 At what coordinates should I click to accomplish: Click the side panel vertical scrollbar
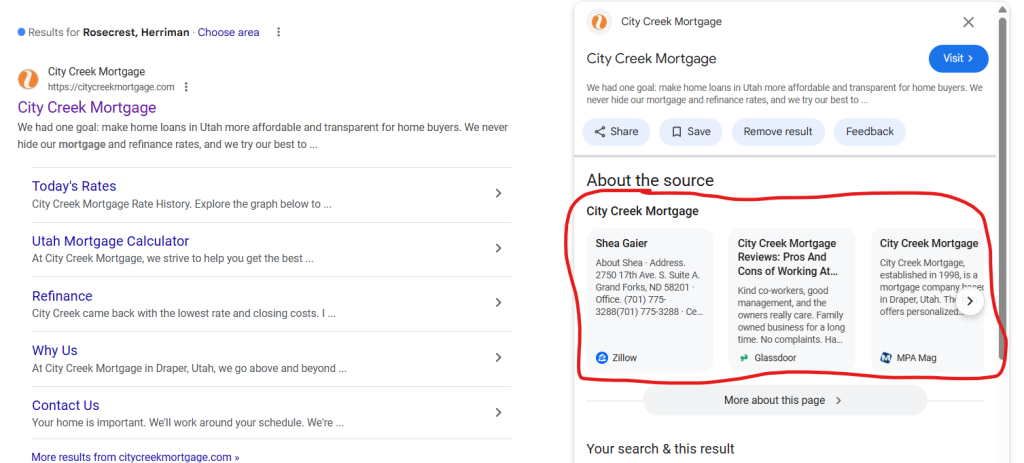click(1002, 188)
